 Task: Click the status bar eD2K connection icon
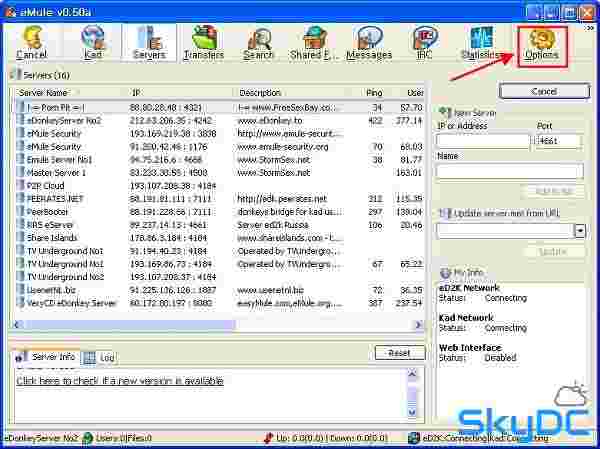pyautogui.click(x=413, y=438)
